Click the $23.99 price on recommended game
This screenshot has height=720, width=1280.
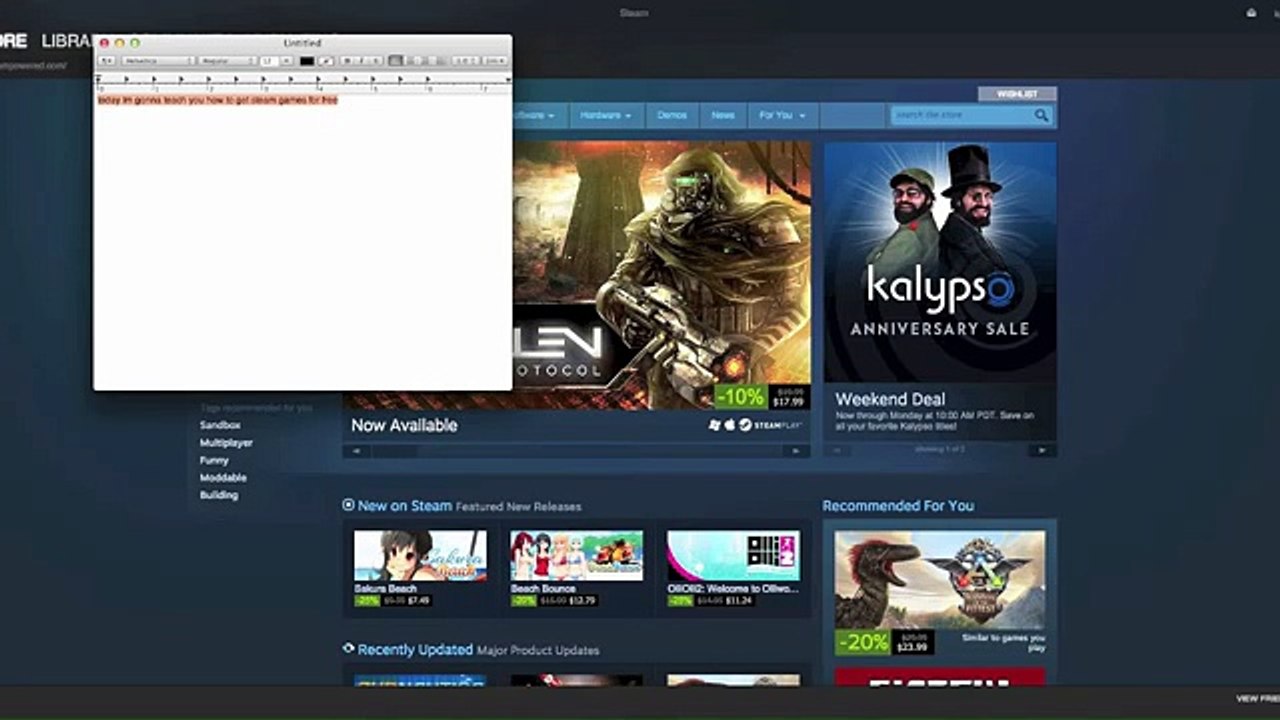[x=914, y=648]
